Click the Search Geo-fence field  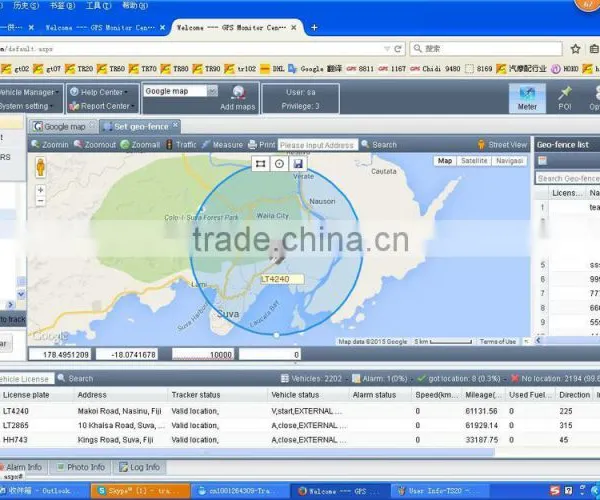[567, 178]
